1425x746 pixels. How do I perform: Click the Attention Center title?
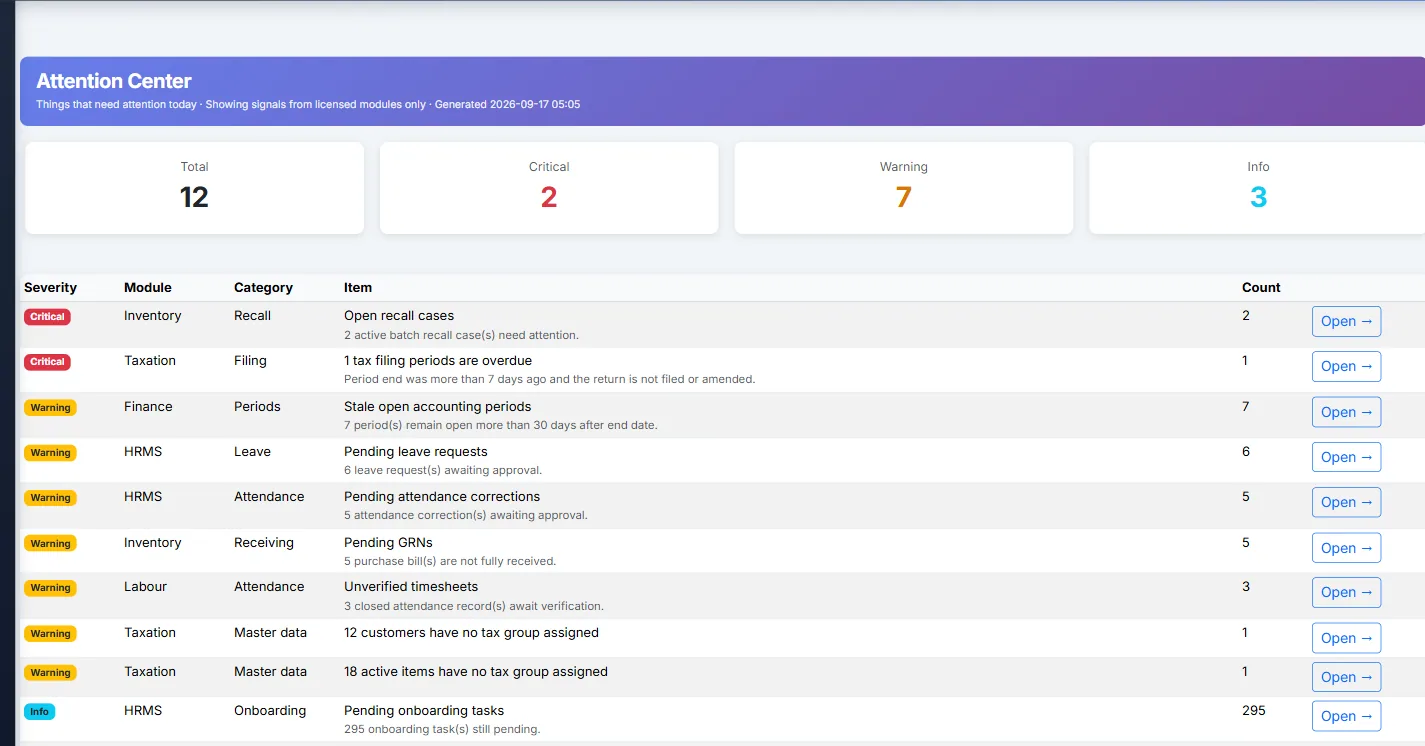[114, 81]
